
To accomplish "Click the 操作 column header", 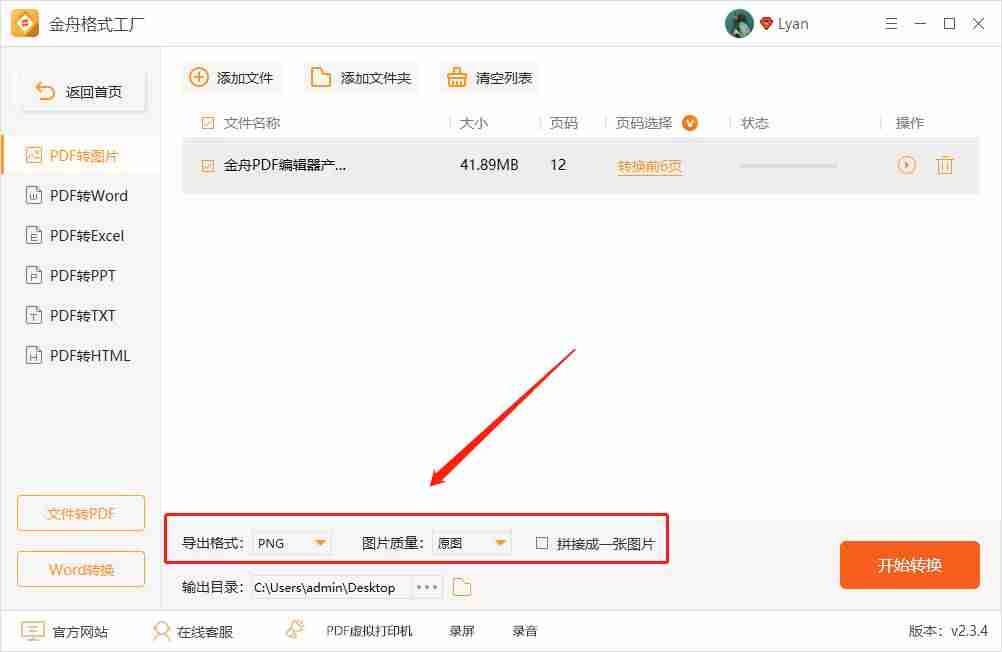I will click(909, 123).
